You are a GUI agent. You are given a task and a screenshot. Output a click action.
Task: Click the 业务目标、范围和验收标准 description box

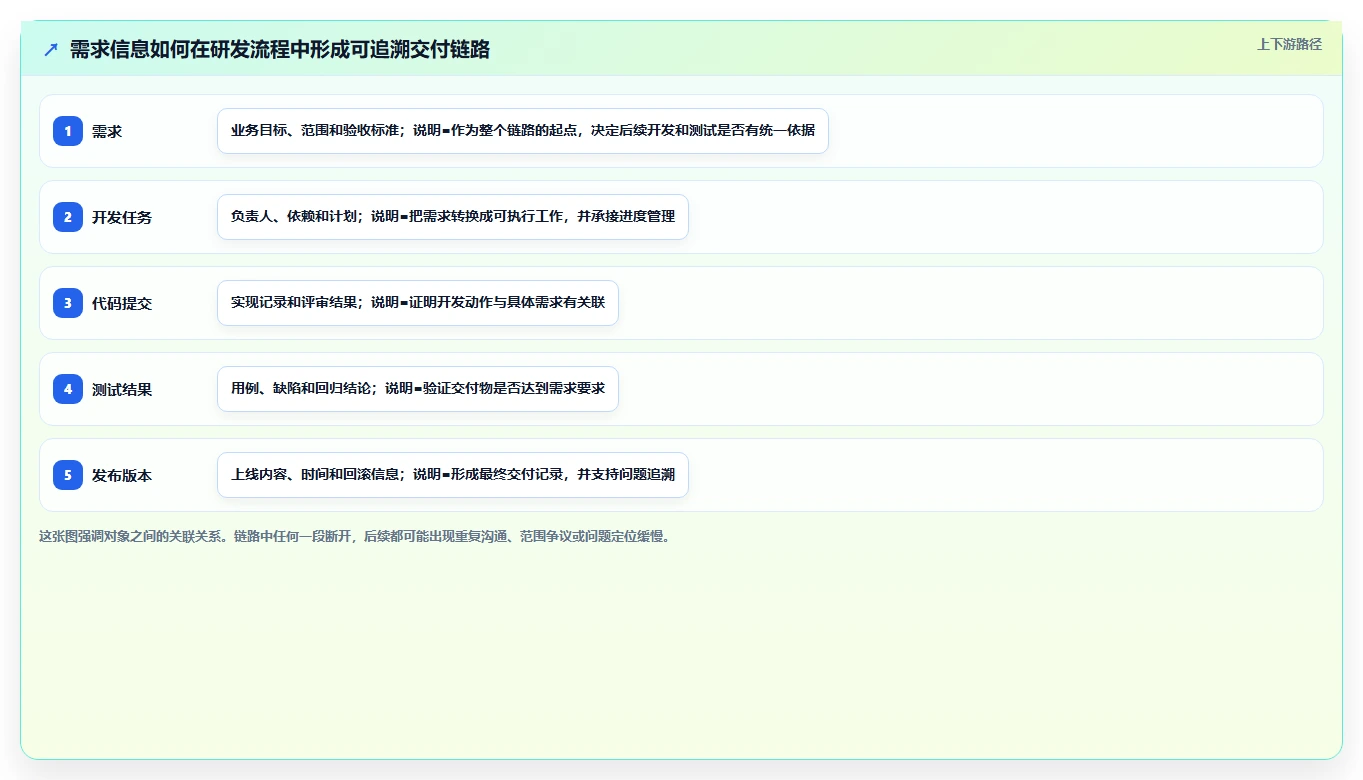[x=523, y=131]
